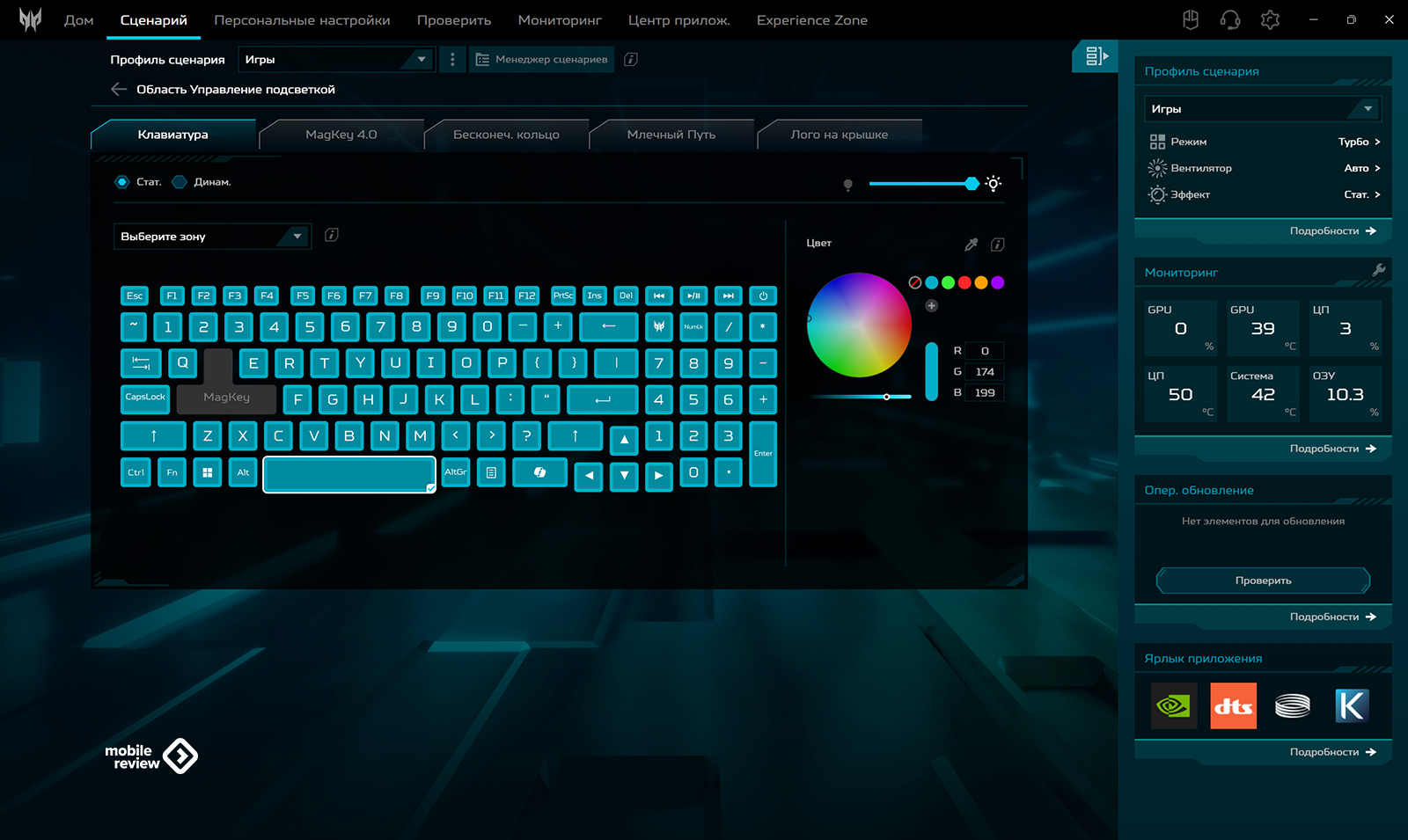The width and height of the screenshot is (1408, 840).
Task: Click the add custom color plus icon
Action: point(931,306)
